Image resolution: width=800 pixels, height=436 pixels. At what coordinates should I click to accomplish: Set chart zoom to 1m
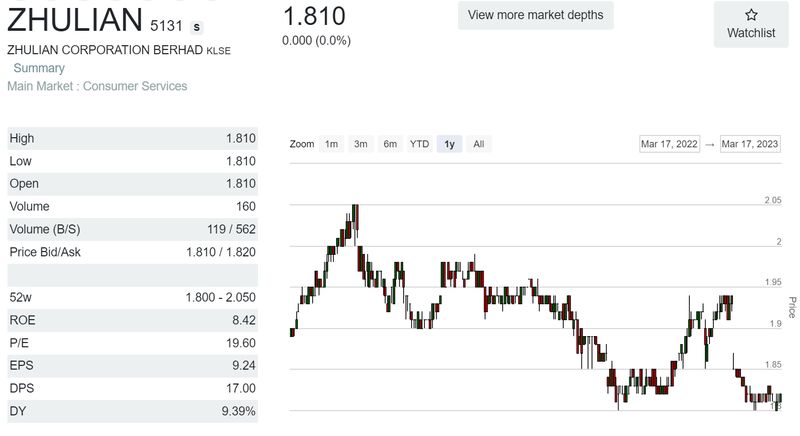331,144
